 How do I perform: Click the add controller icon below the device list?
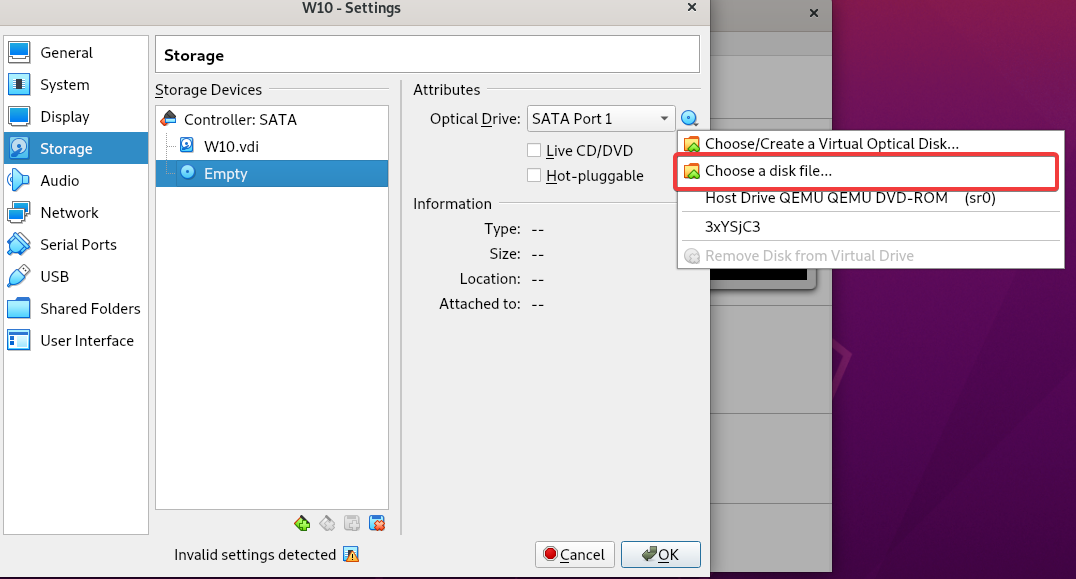[302, 523]
